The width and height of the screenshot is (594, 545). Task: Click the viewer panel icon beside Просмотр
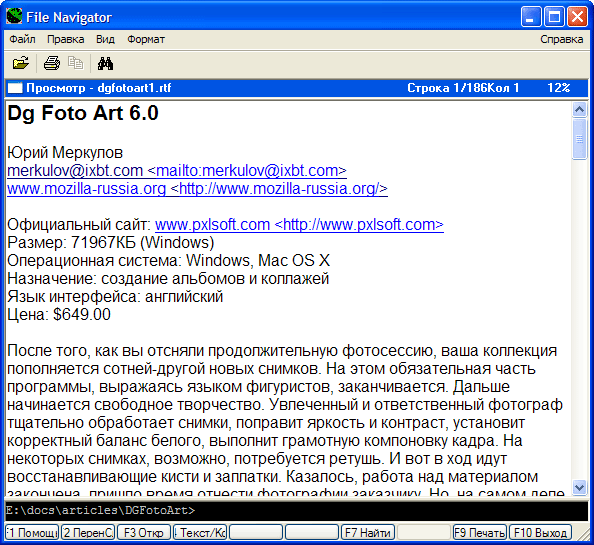15,88
